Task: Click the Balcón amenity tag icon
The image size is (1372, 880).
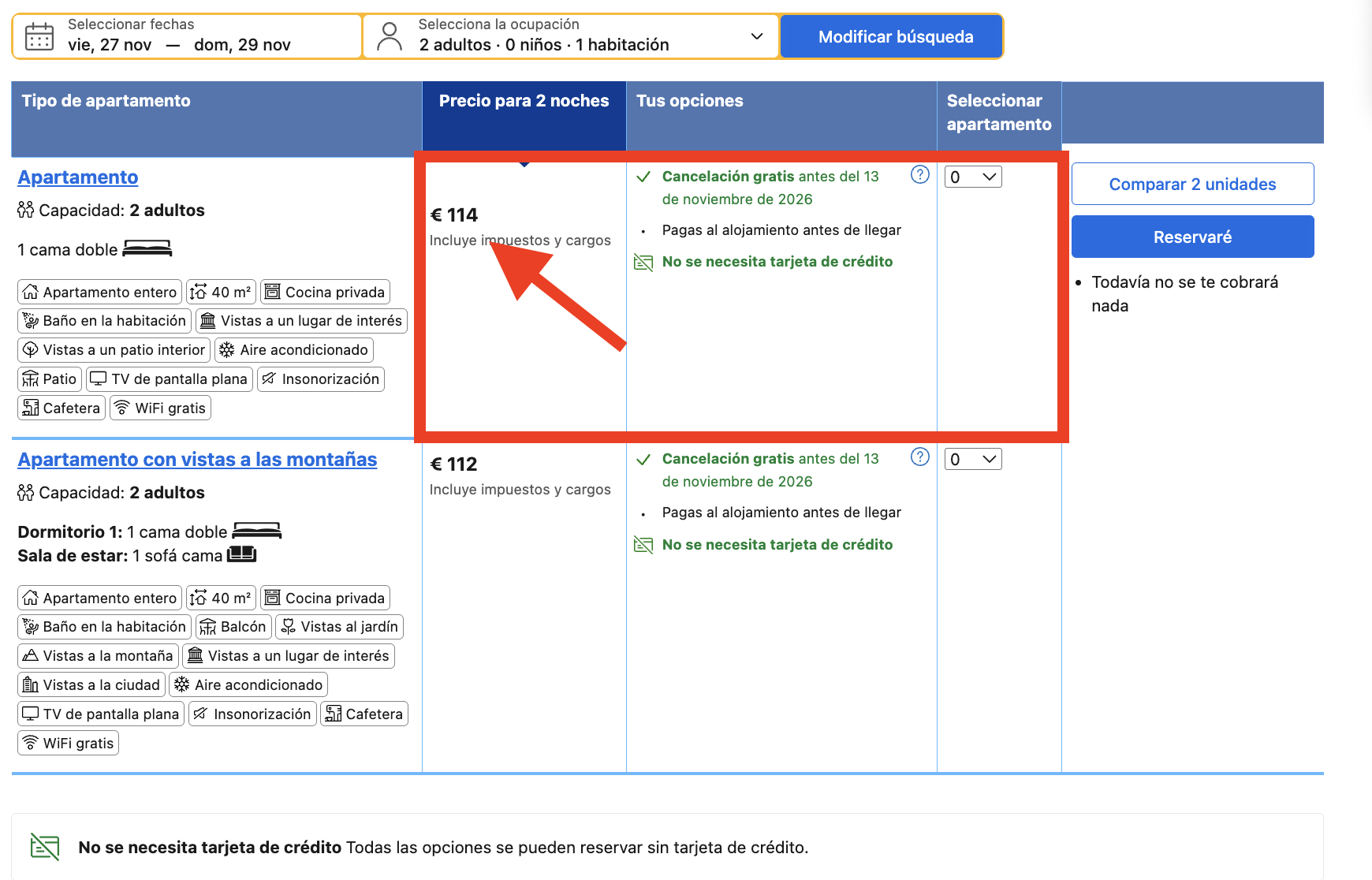Action: tap(208, 627)
